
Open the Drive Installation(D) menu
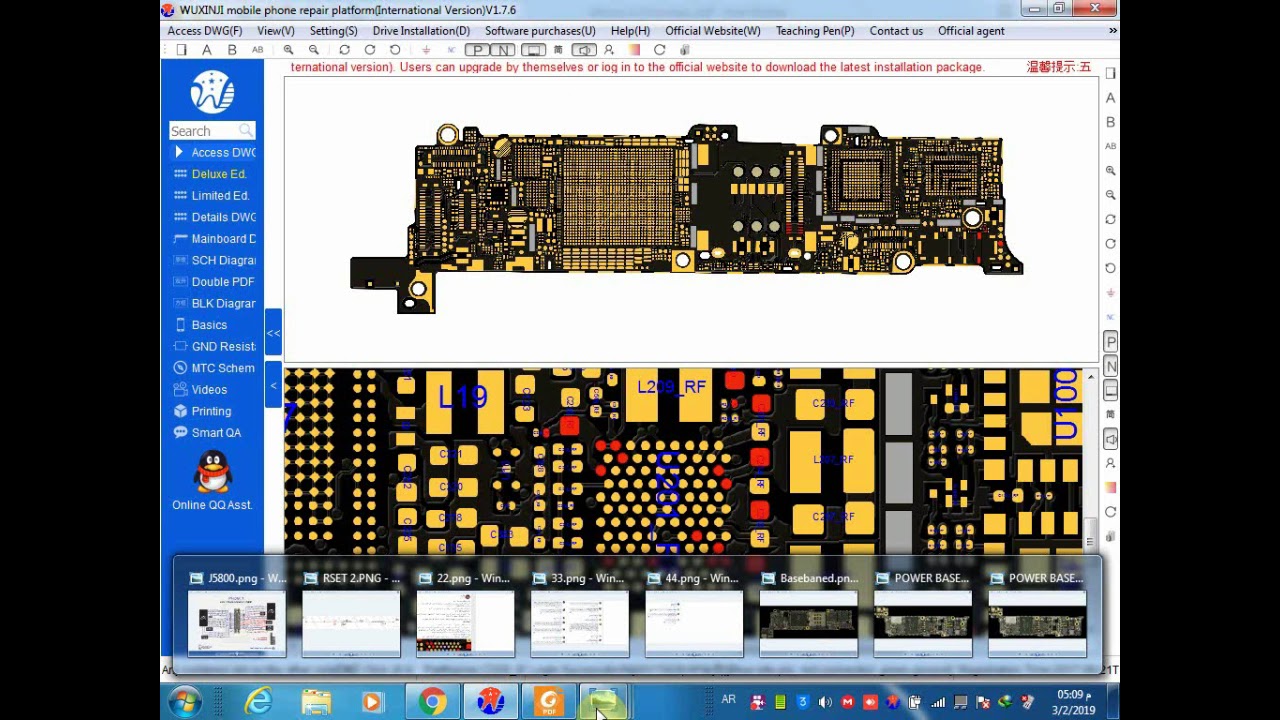pyautogui.click(x=421, y=31)
